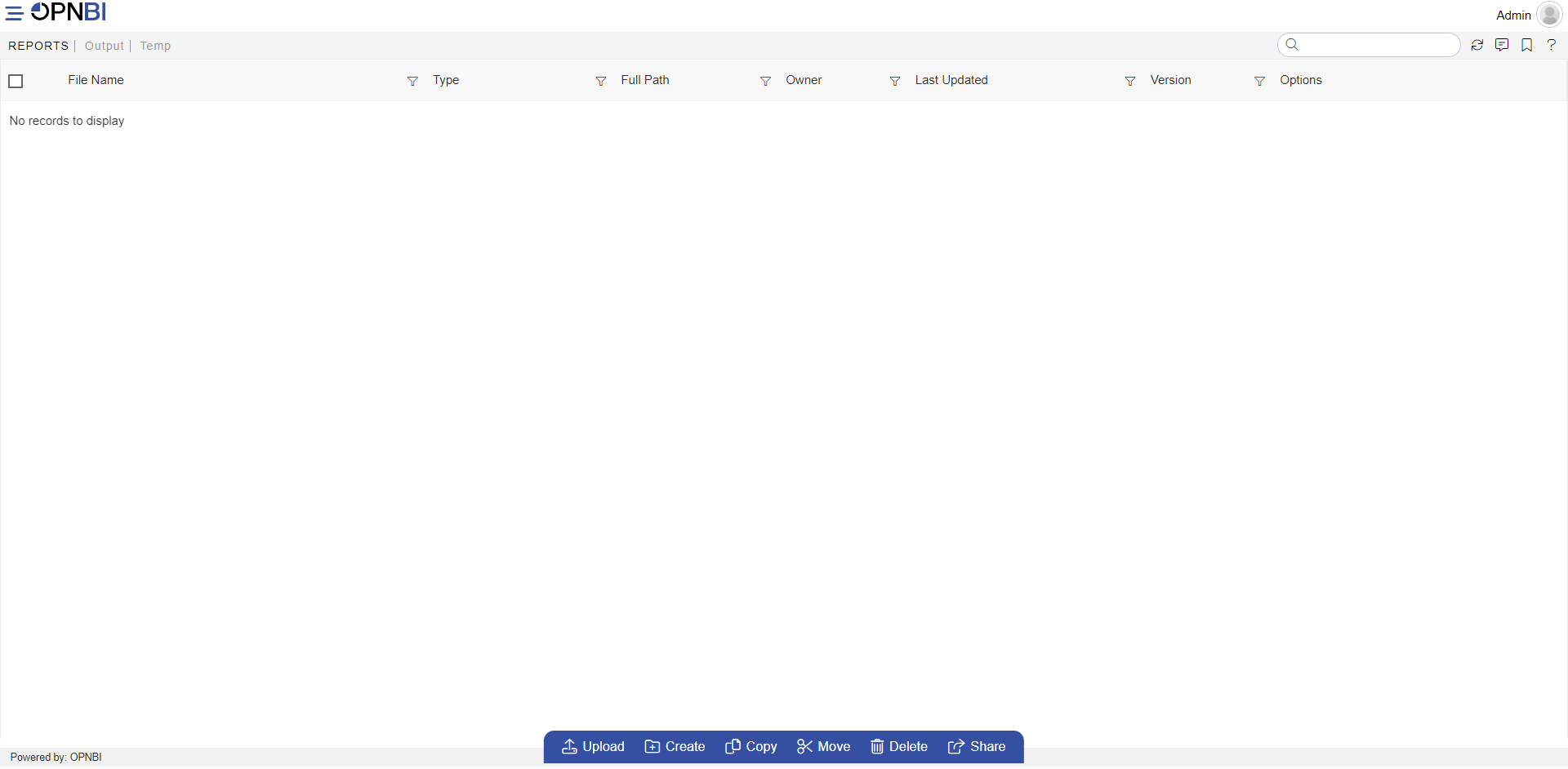Open help question mark icon
The height and width of the screenshot is (769, 1568).
(x=1552, y=45)
